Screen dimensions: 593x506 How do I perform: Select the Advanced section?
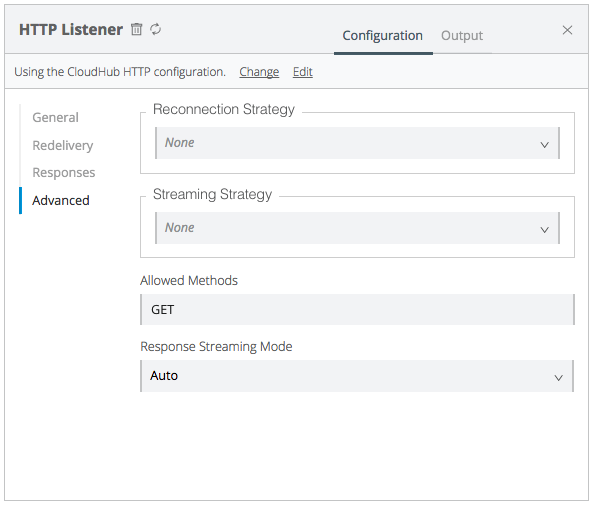61,200
